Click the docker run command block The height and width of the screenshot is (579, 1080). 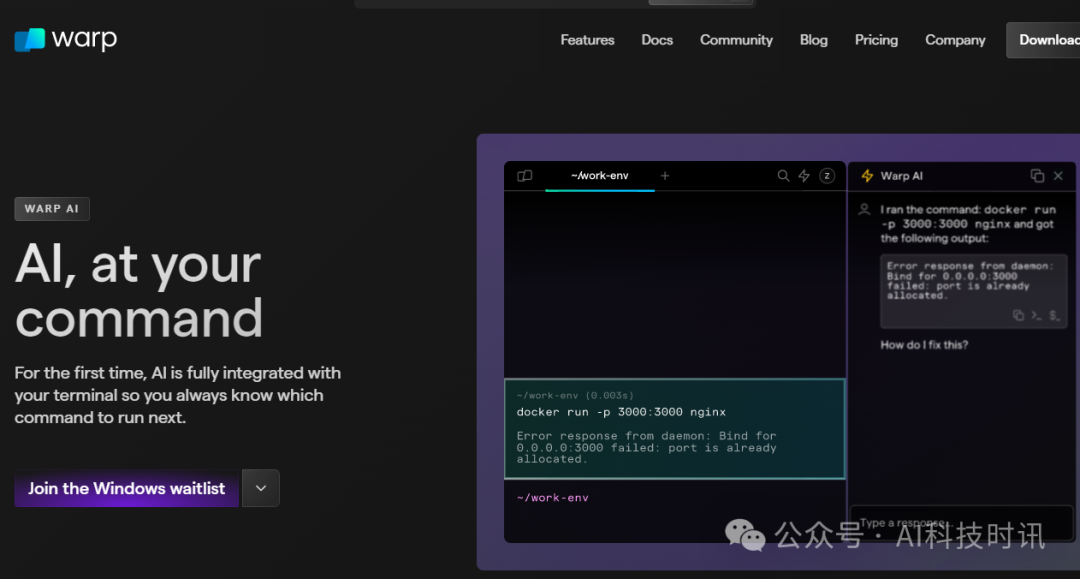pyautogui.click(x=675, y=429)
